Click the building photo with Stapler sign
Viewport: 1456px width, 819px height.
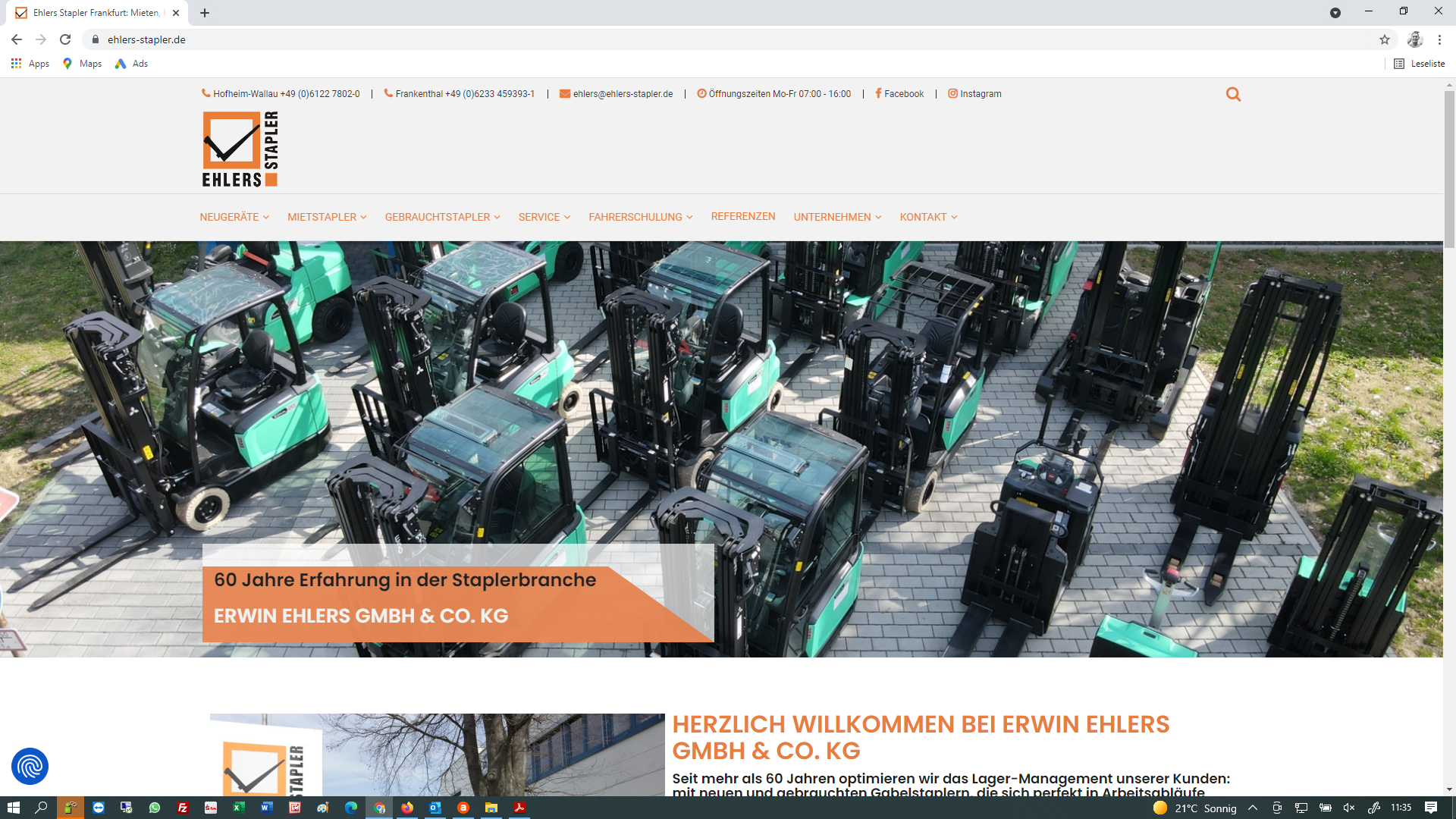pos(438,755)
